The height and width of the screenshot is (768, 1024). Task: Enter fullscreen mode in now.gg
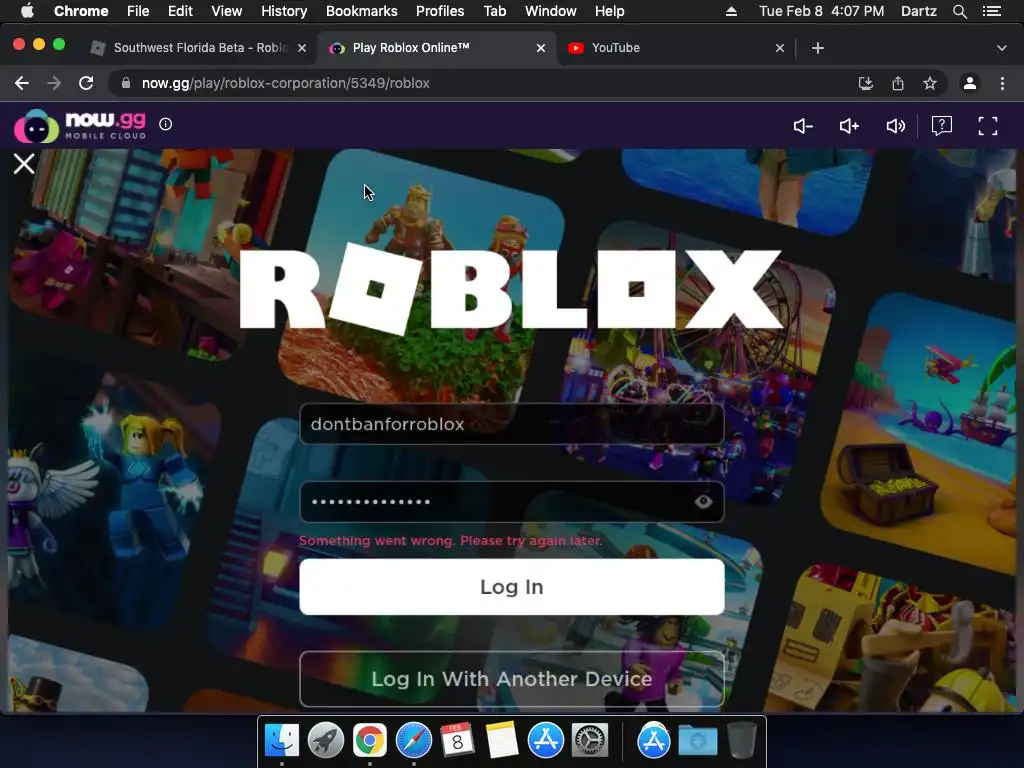click(987, 126)
